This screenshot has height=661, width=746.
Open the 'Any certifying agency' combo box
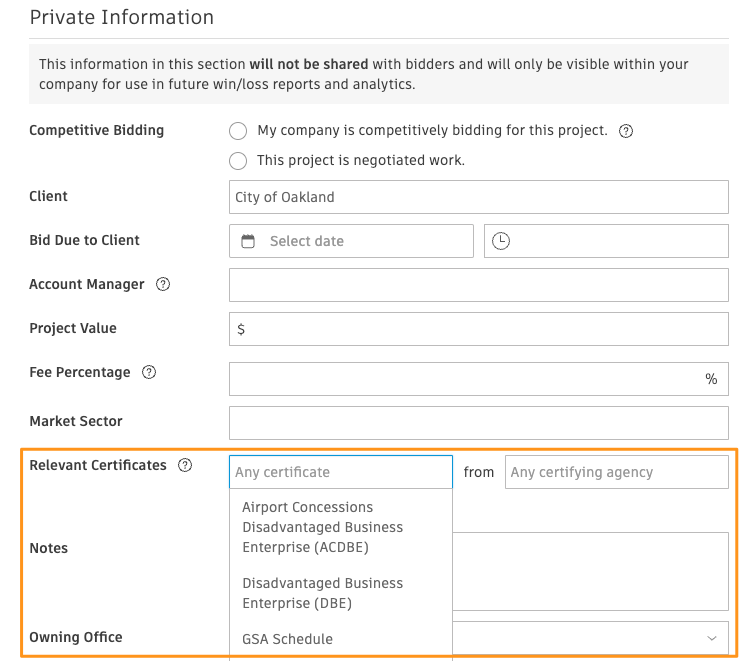coord(616,472)
